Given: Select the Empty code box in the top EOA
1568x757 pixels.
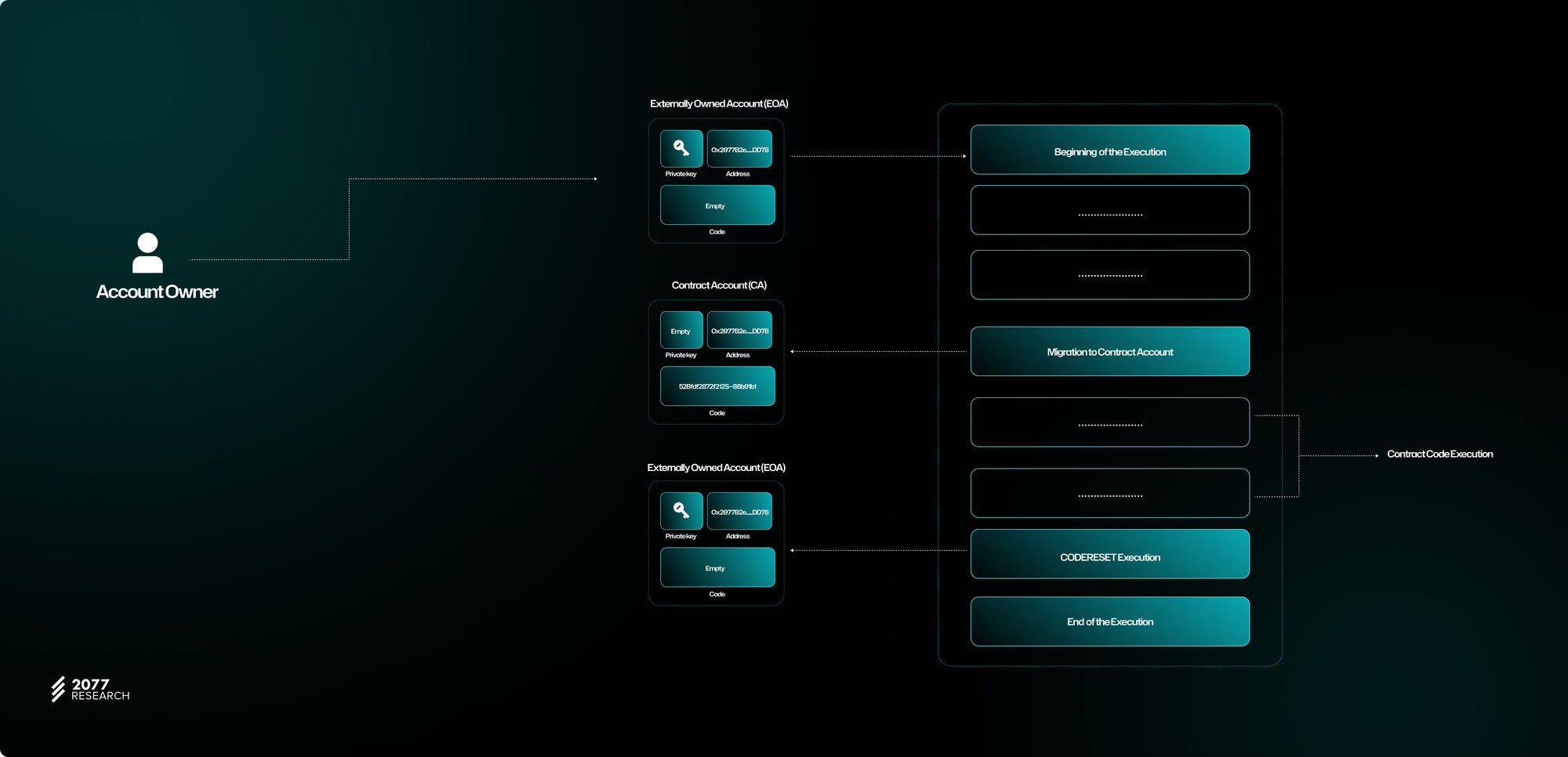Looking at the screenshot, I should coord(717,205).
